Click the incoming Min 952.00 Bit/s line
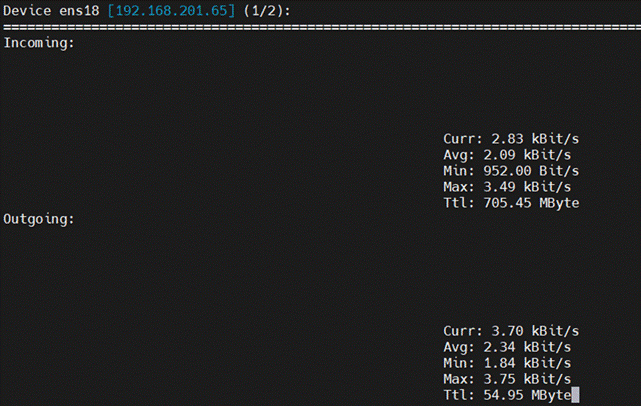641x406 pixels. click(x=511, y=171)
